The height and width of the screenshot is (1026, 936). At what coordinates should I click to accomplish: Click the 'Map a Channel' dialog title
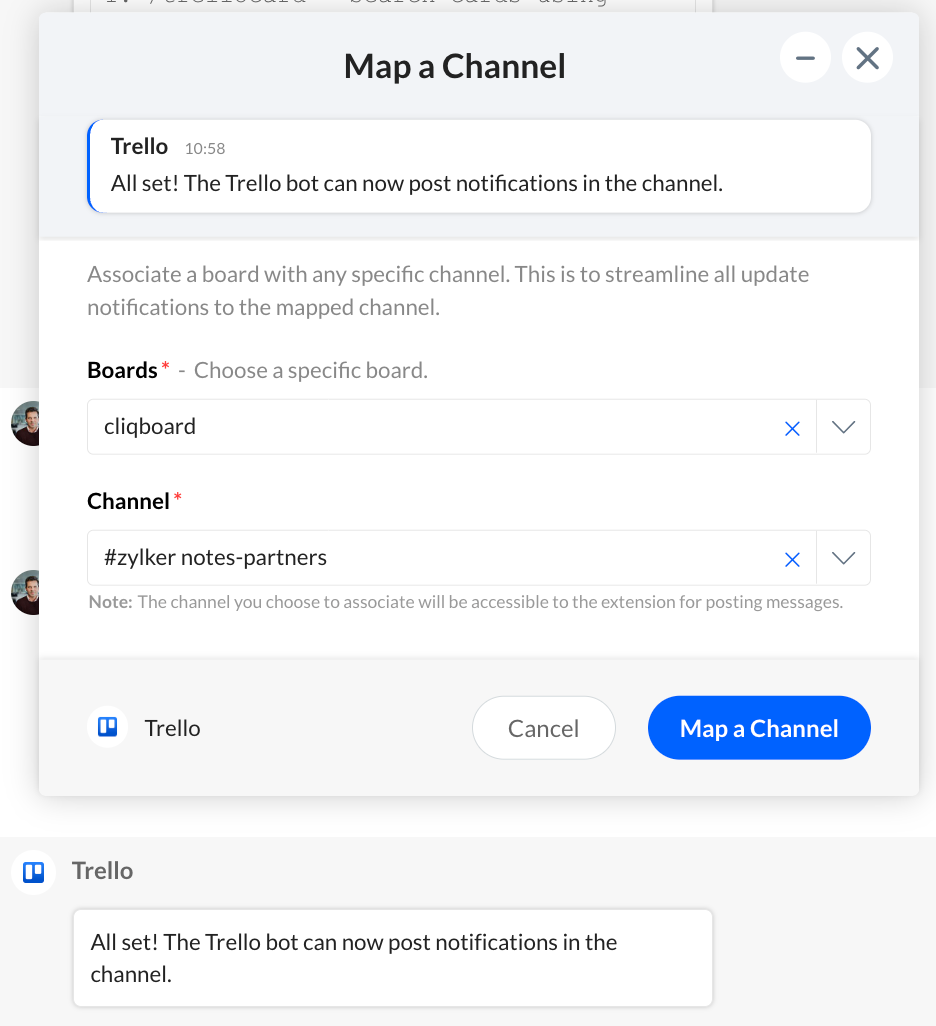[x=455, y=66]
